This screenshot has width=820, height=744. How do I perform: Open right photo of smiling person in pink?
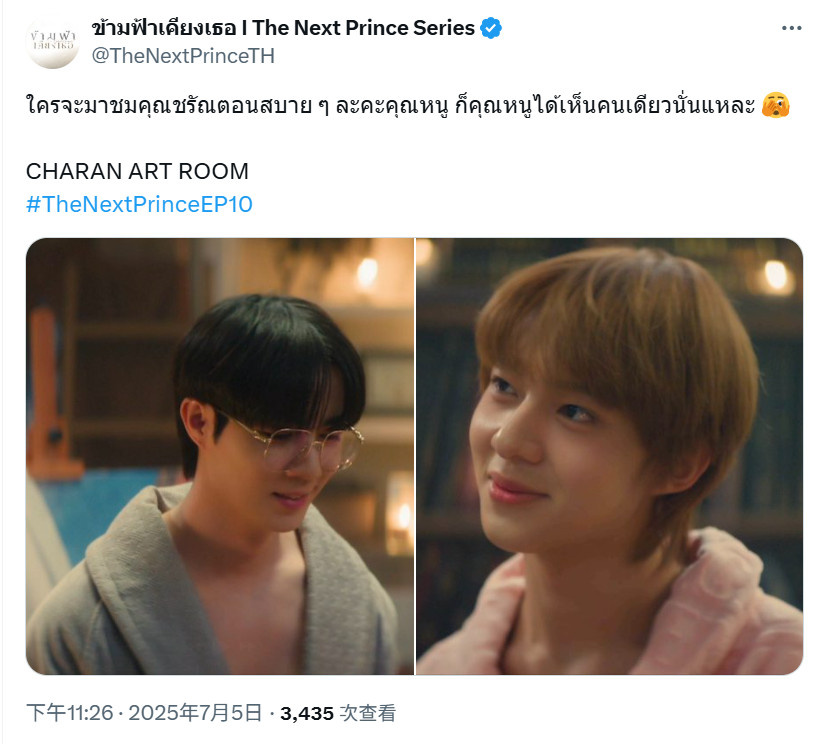point(610,456)
